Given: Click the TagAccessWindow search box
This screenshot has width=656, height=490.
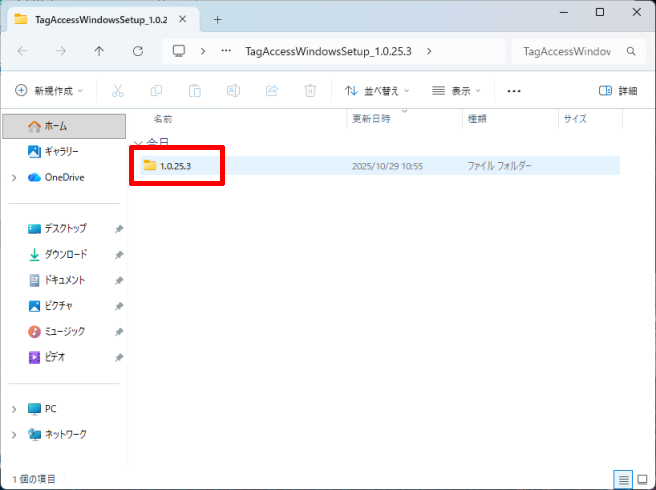Looking at the screenshot, I should [x=566, y=51].
